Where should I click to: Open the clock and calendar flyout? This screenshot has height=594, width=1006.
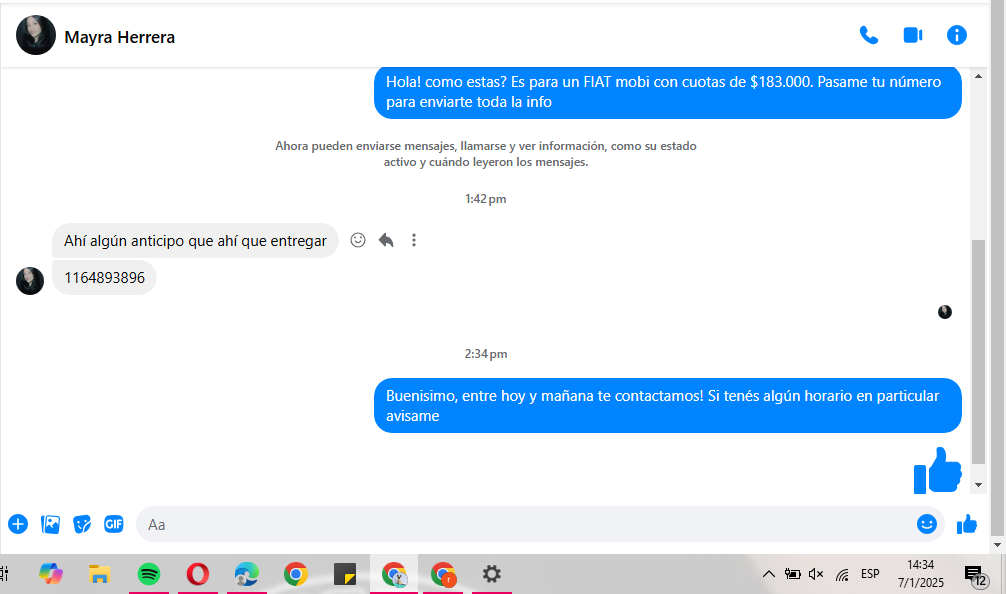point(921,573)
